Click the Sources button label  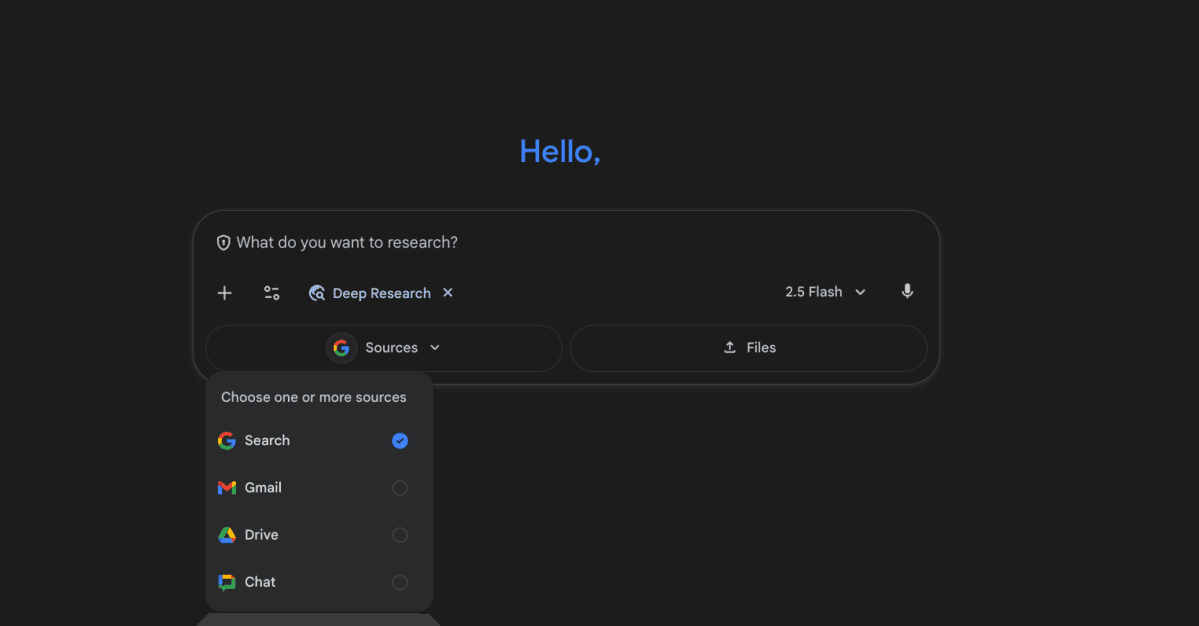tap(392, 348)
